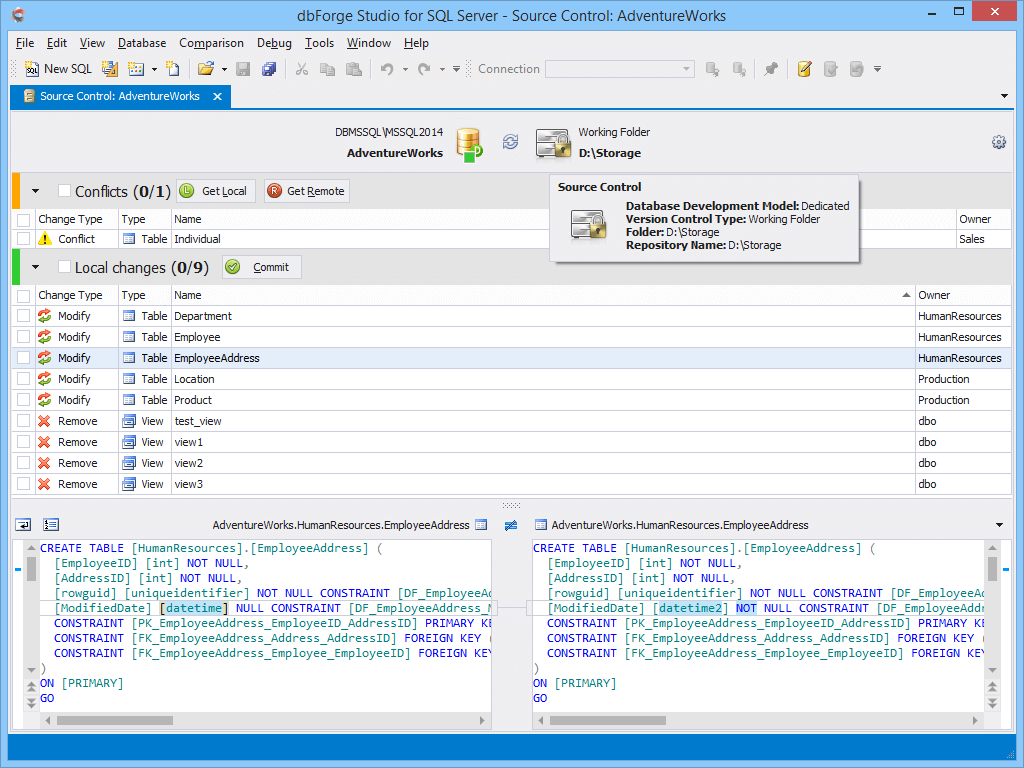
Task: Click the right SQL pane horizontal scrollbar thumb
Action: pyautogui.click(x=608, y=720)
